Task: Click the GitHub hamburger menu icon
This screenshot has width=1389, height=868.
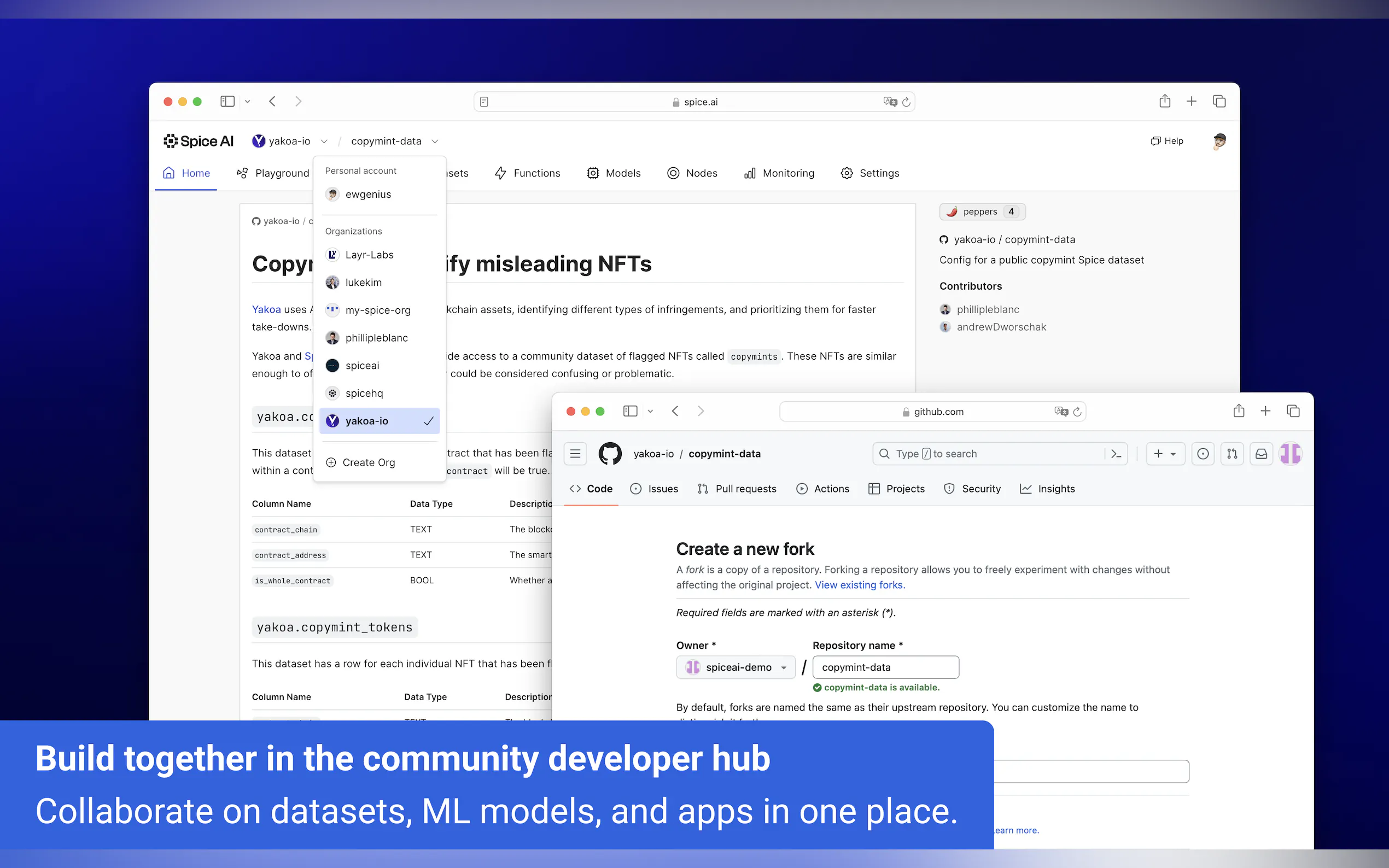Action: click(x=575, y=454)
